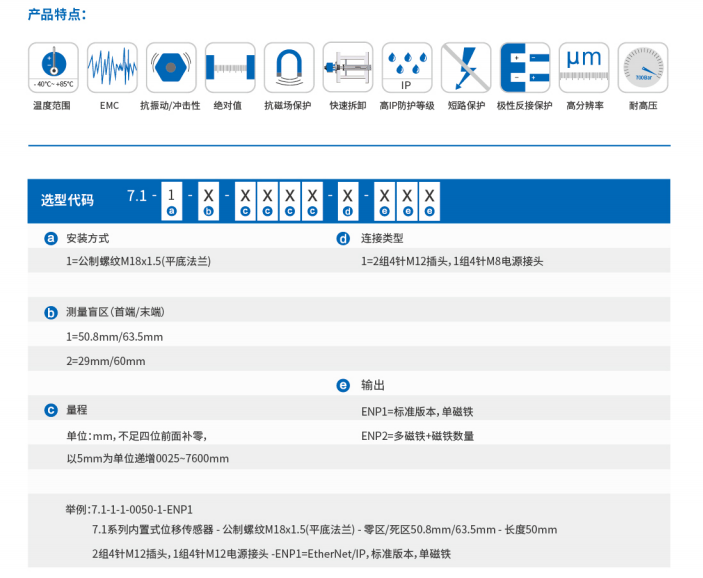Image resolution: width=703 pixels, height=578 pixels.
Task: Select the high pressure resistance gauge icon
Action: pyautogui.click(x=643, y=68)
